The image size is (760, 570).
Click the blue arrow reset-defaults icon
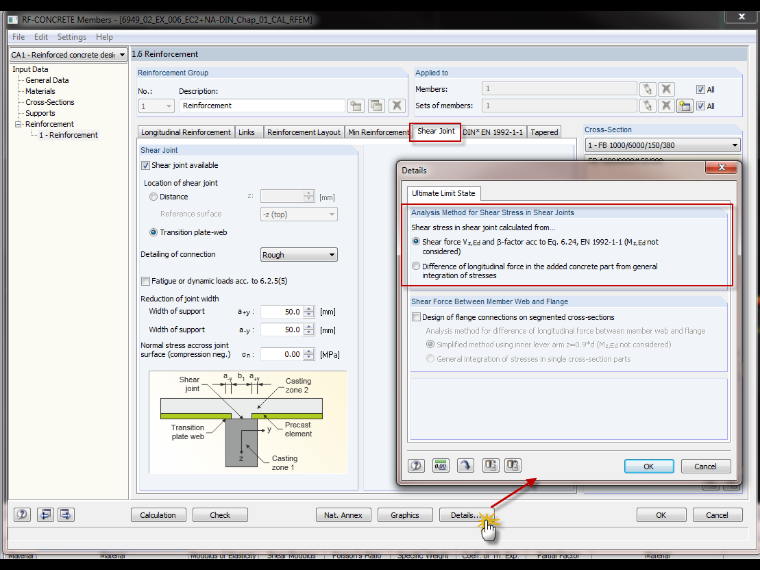pyautogui.click(x=465, y=466)
